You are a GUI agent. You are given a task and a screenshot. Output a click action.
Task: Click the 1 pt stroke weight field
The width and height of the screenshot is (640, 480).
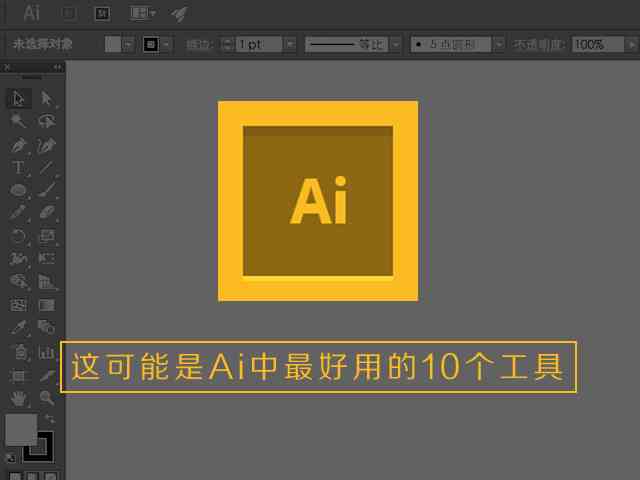click(259, 44)
